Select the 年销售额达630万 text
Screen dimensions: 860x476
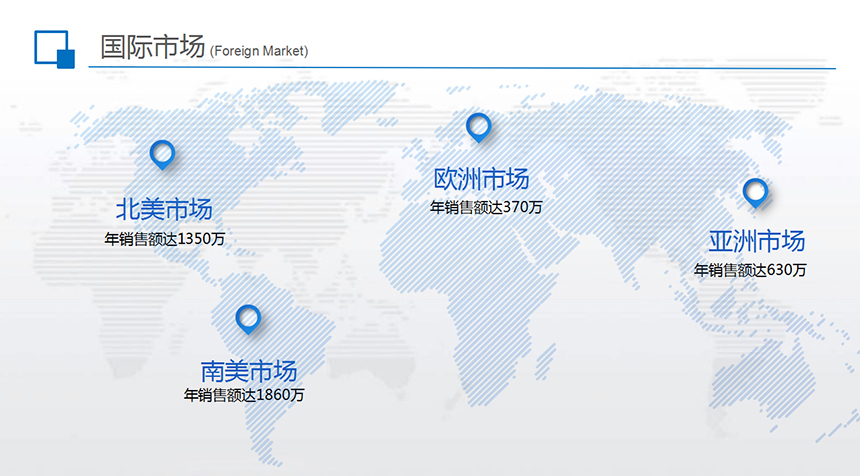(750, 270)
